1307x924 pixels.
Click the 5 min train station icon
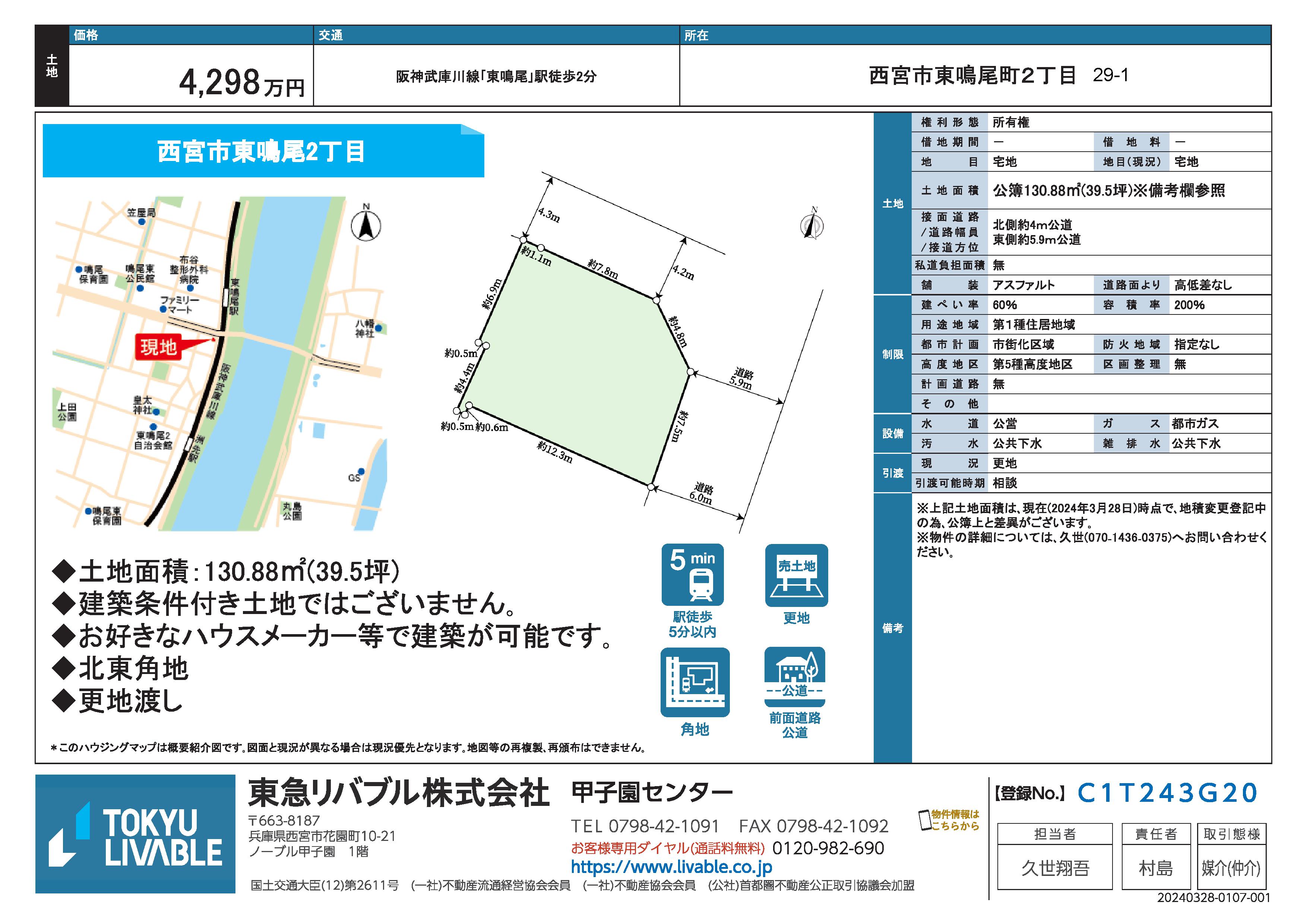point(692,575)
